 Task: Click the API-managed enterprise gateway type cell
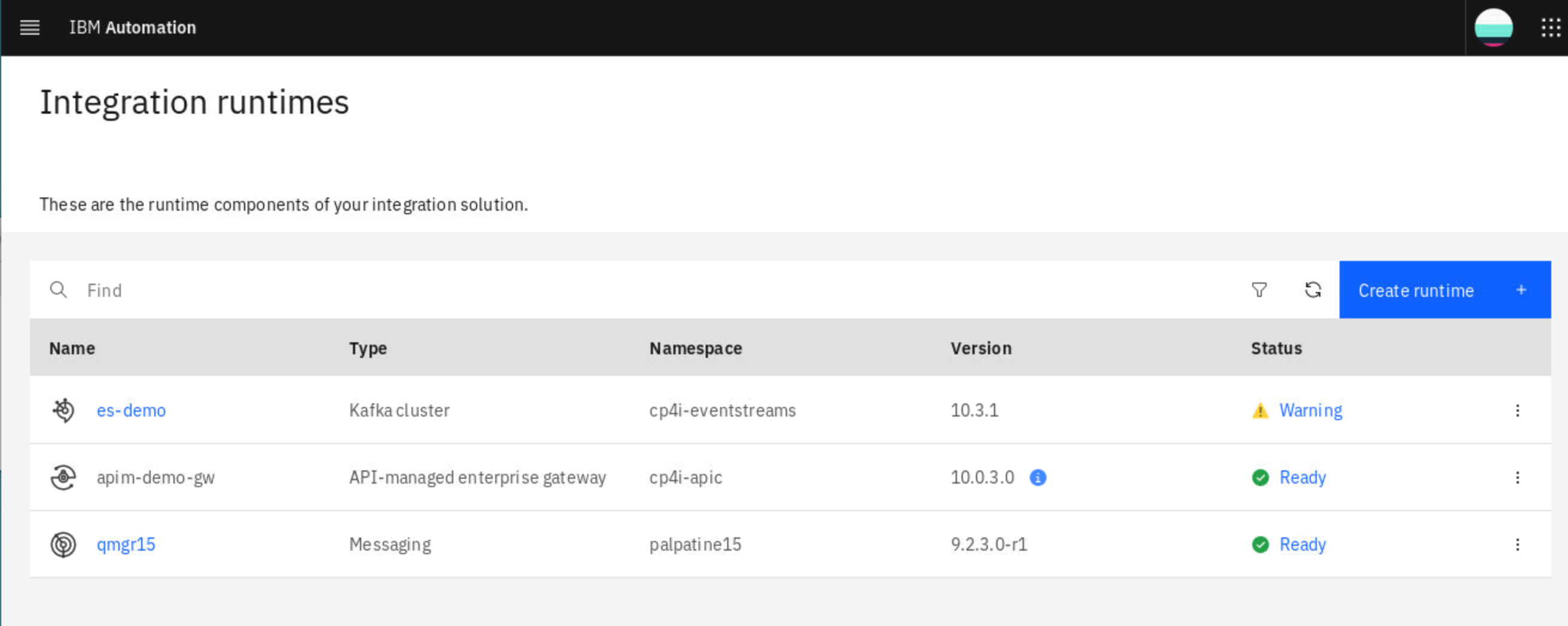[x=478, y=478]
